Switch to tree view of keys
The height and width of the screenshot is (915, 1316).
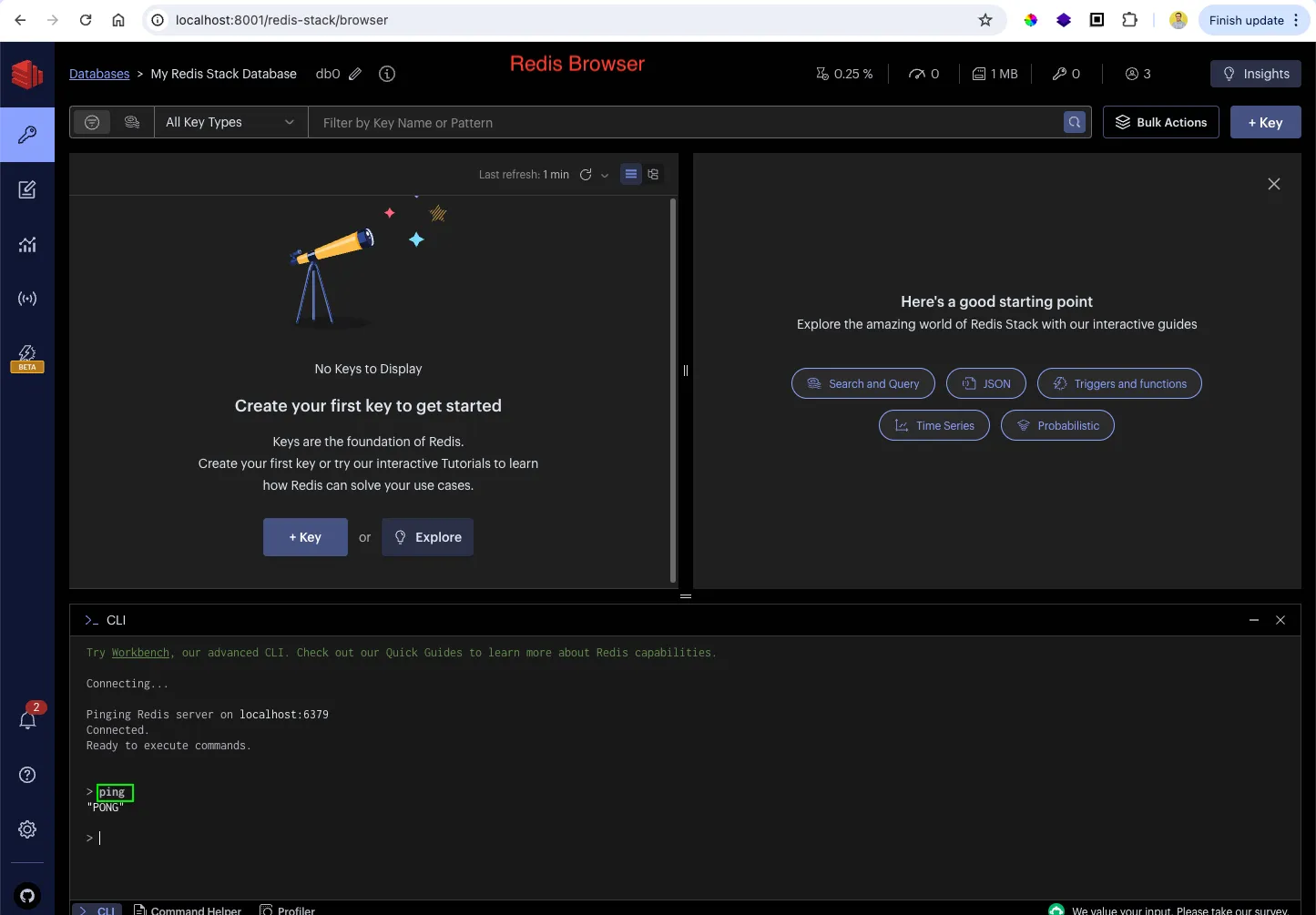[653, 174]
